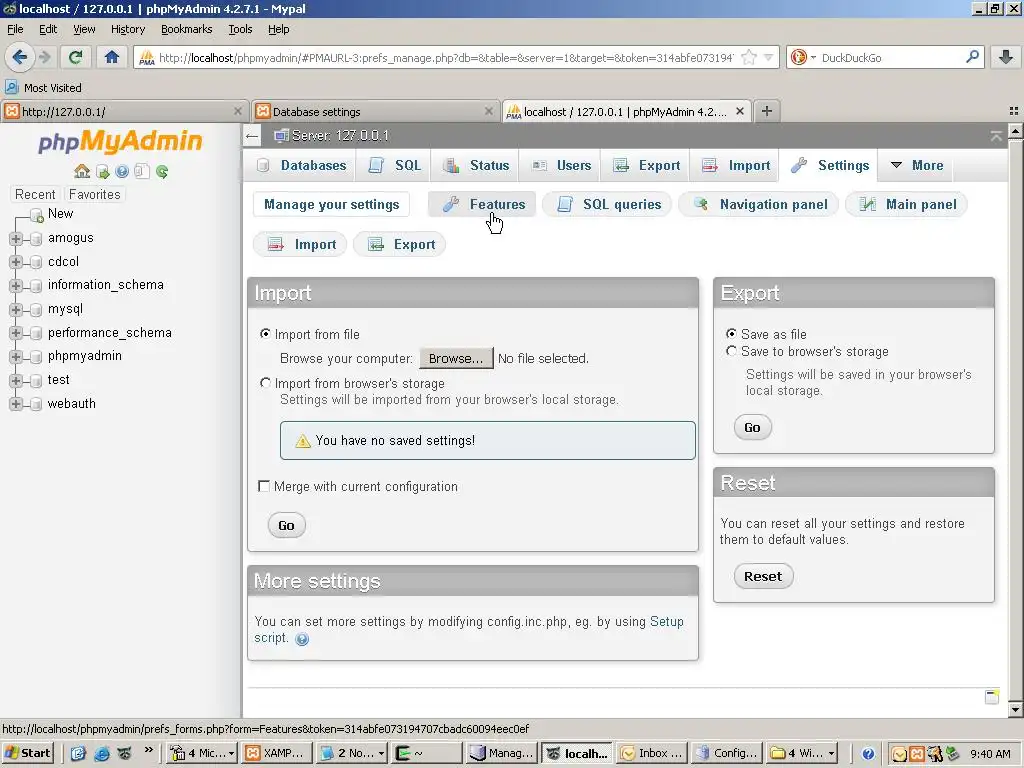This screenshot has height=768, width=1024.
Task: Click the phpMyAdmin Home icon in sidebar
Action: click(82, 171)
